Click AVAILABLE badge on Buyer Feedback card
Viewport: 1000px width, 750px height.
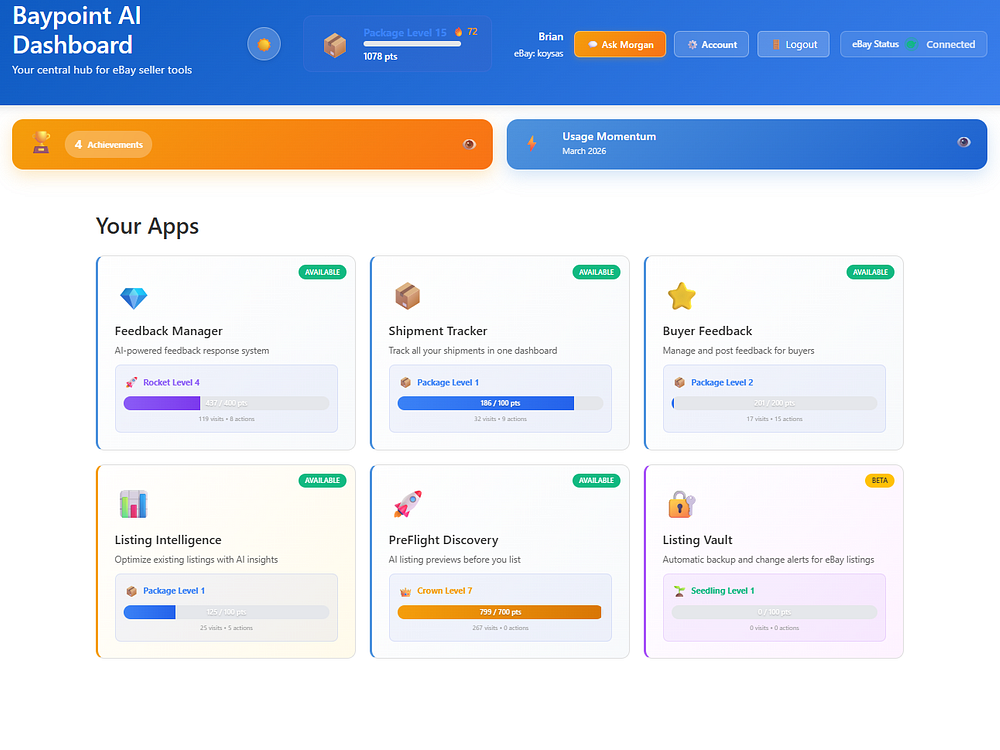[x=871, y=272]
